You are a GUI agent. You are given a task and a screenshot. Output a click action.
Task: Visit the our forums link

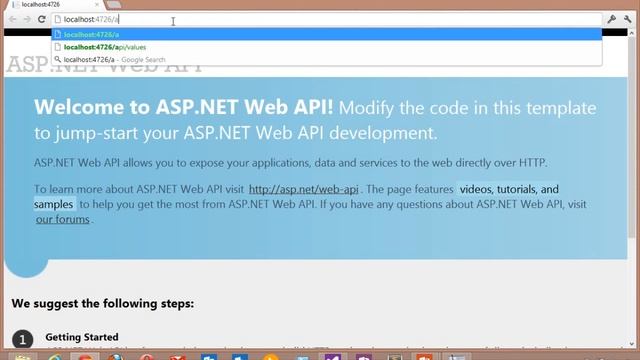pyautogui.click(x=62, y=220)
